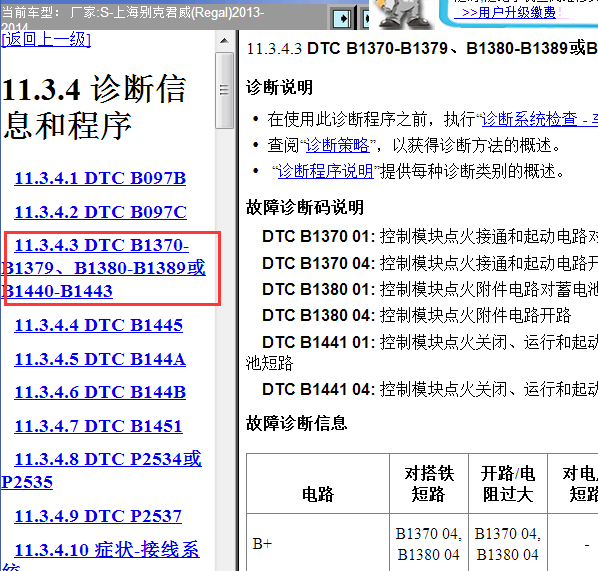Image resolution: width=598 pixels, height=571 pixels.
Task: Click the left panel scrollbar thumb
Action: [225, 90]
